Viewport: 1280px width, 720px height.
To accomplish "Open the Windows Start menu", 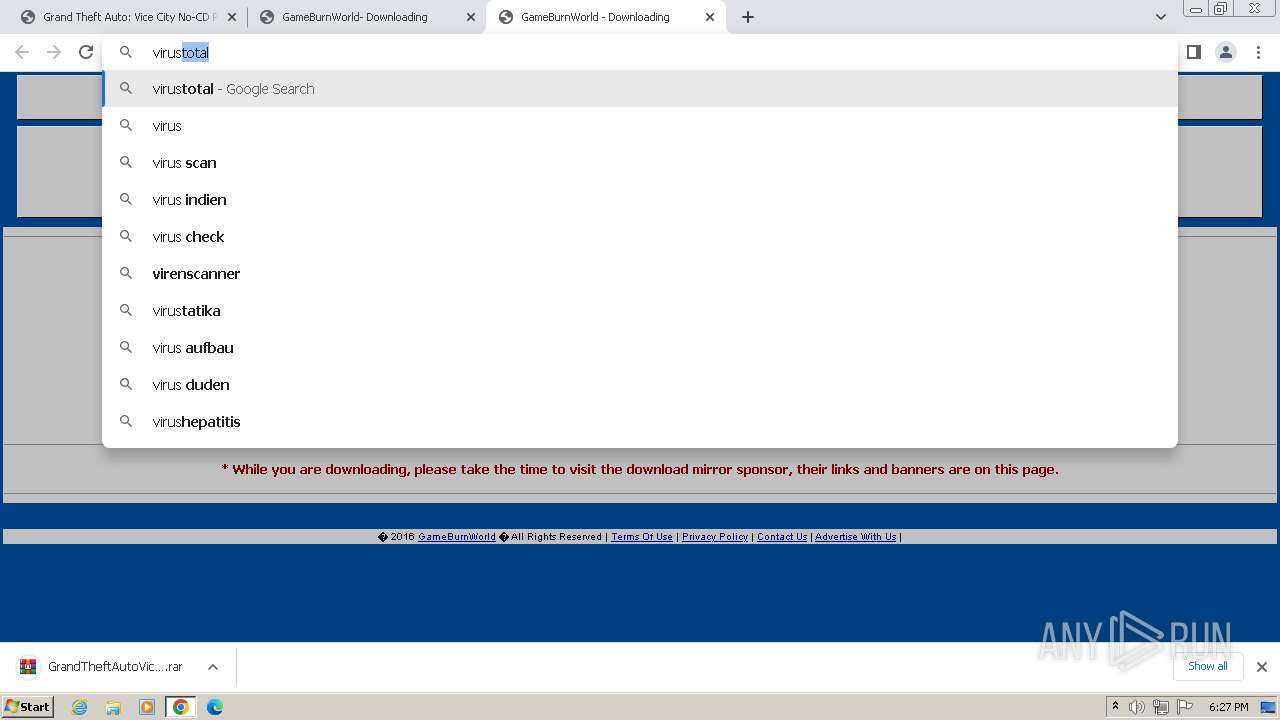I will (28, 707).
